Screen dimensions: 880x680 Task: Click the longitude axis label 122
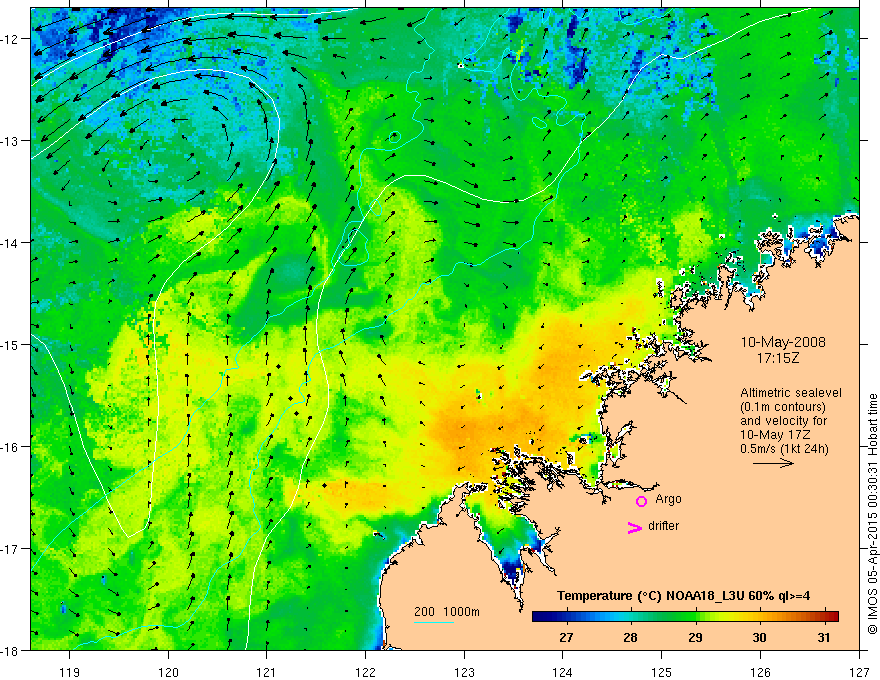click(365, 672)
